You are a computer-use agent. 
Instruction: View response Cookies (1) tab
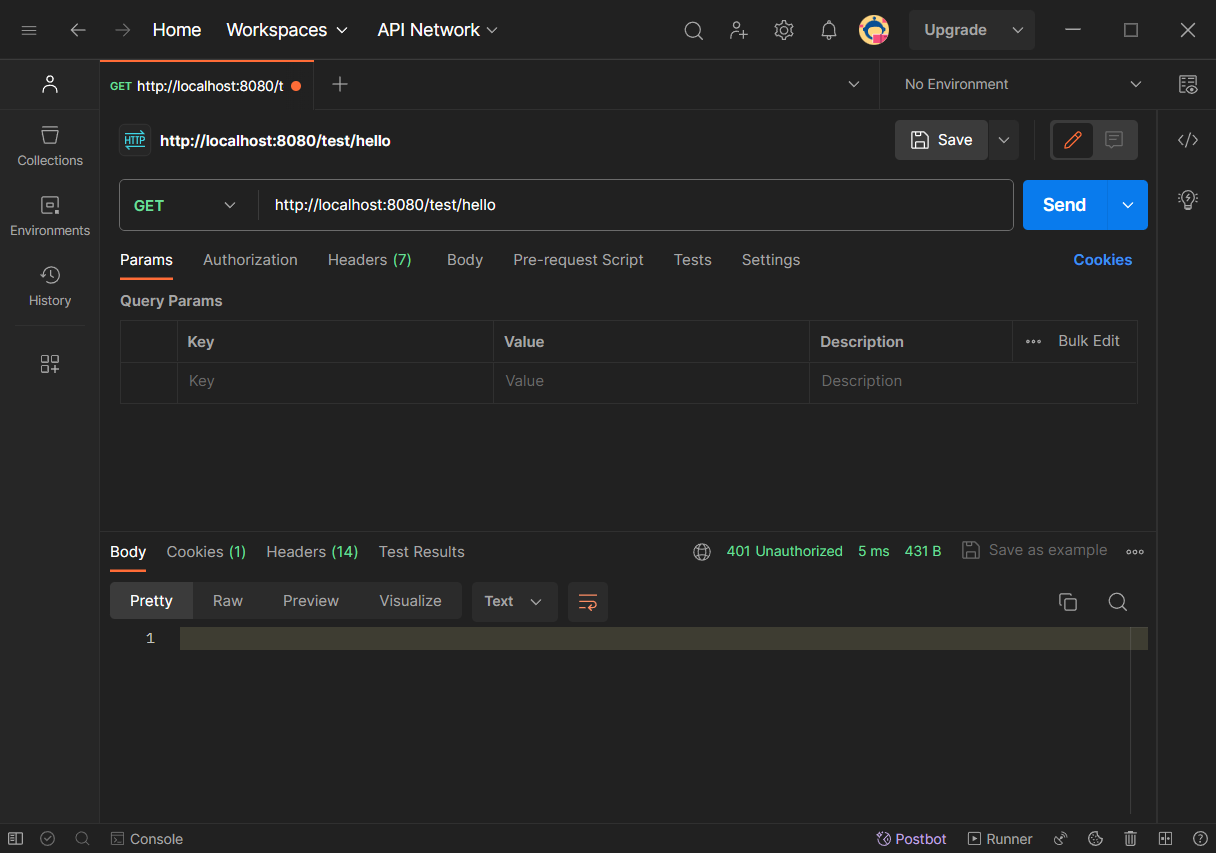[206, 552]
